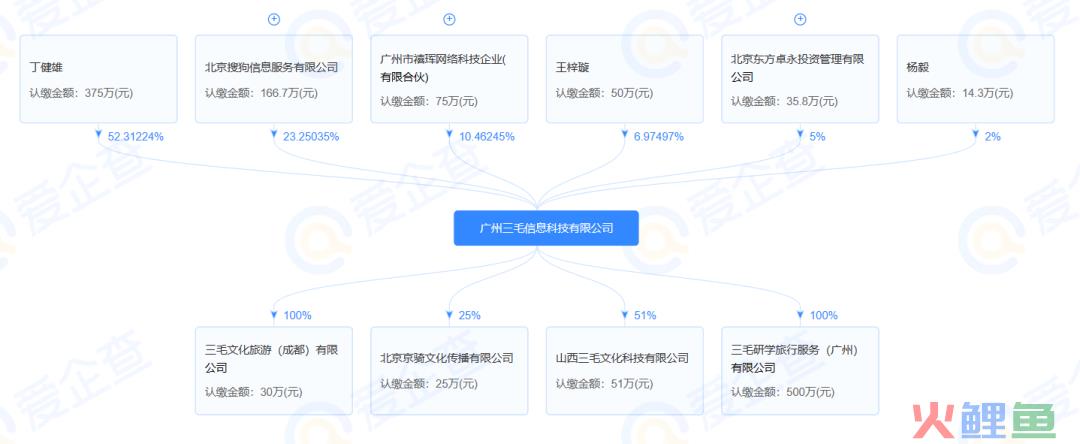Select the central 广州三毛信息科技有限公司 node
This screenshot has width=1080, height=444.
click(546, 228)
